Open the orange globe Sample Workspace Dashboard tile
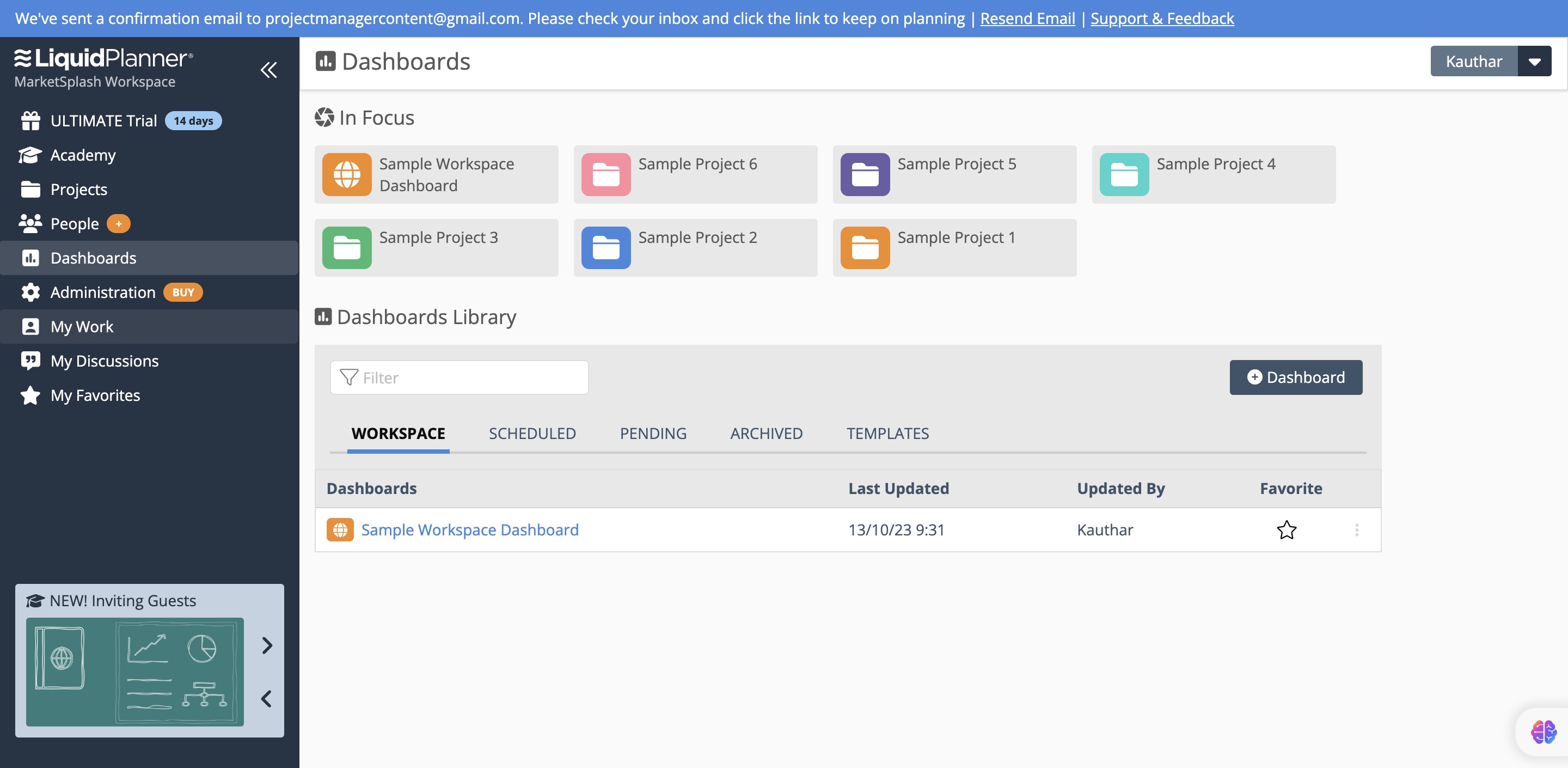 click(x=347, y=175)
